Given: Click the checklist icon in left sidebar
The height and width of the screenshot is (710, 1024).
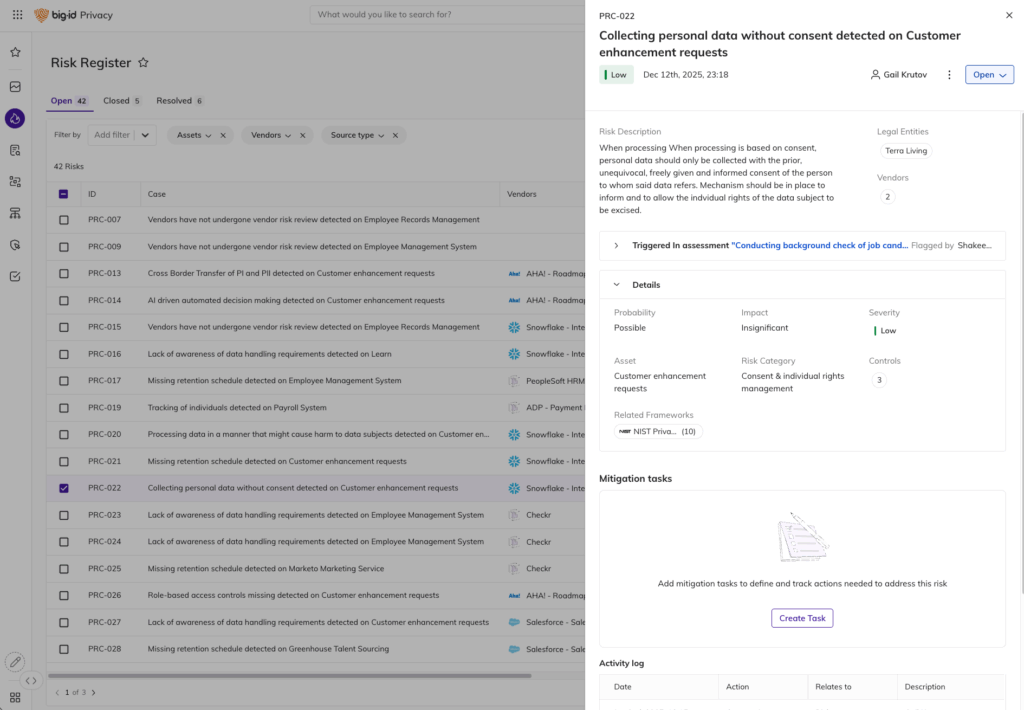Looking at the screenshot, I should [15, 276].
